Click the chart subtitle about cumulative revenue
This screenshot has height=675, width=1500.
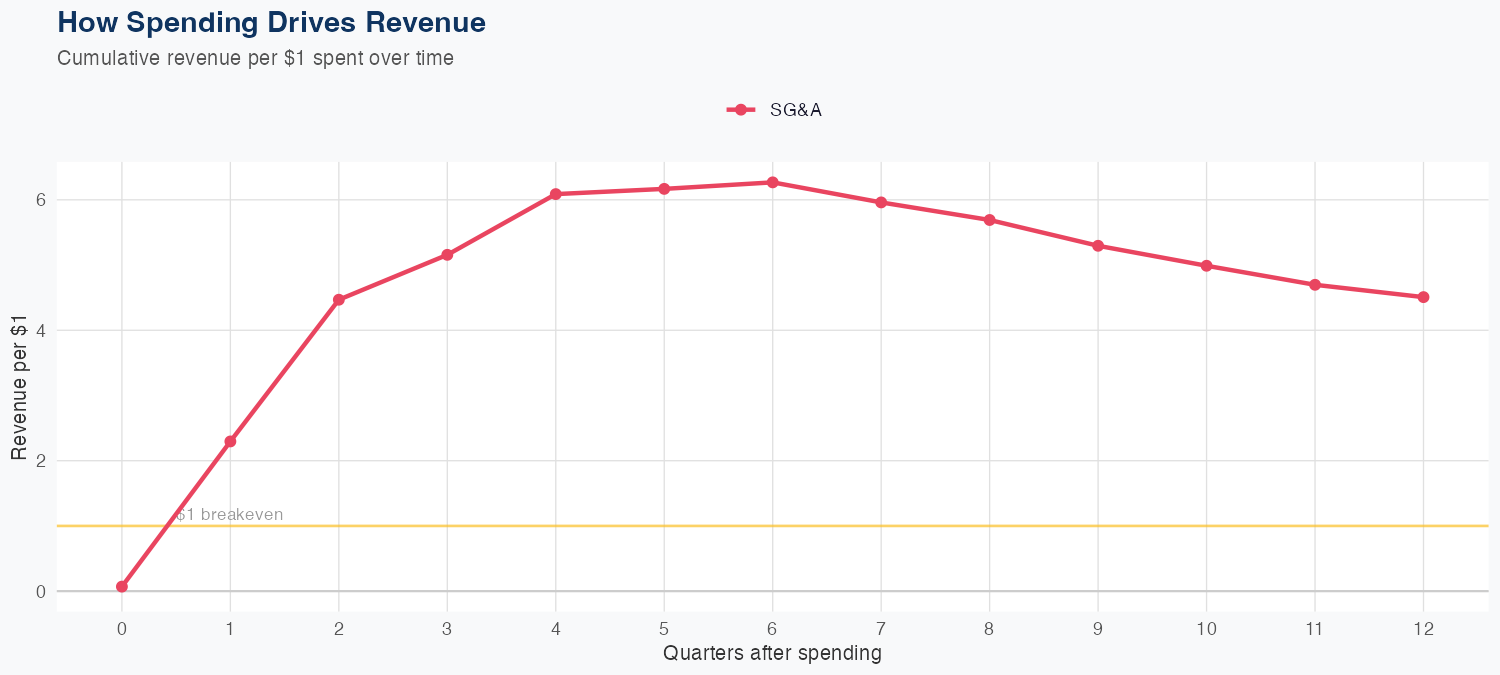[255, 58]
